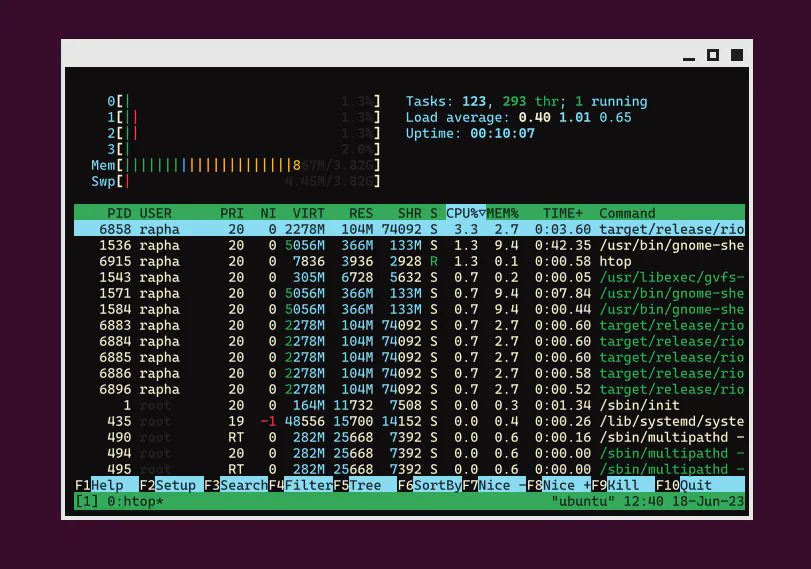Sort by the CPU% column header
811x569 pixels.
pos(465,213)
